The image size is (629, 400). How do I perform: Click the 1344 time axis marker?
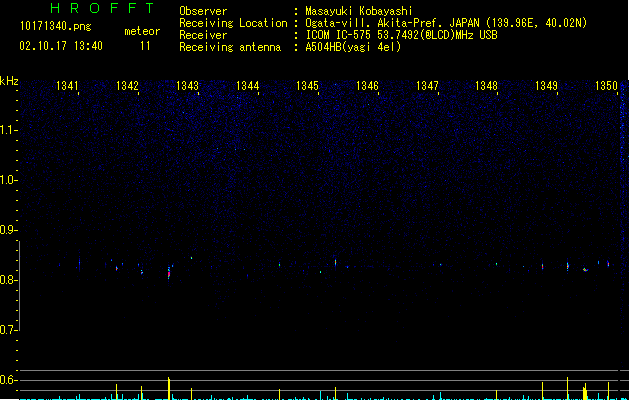(x=248, y=86)
